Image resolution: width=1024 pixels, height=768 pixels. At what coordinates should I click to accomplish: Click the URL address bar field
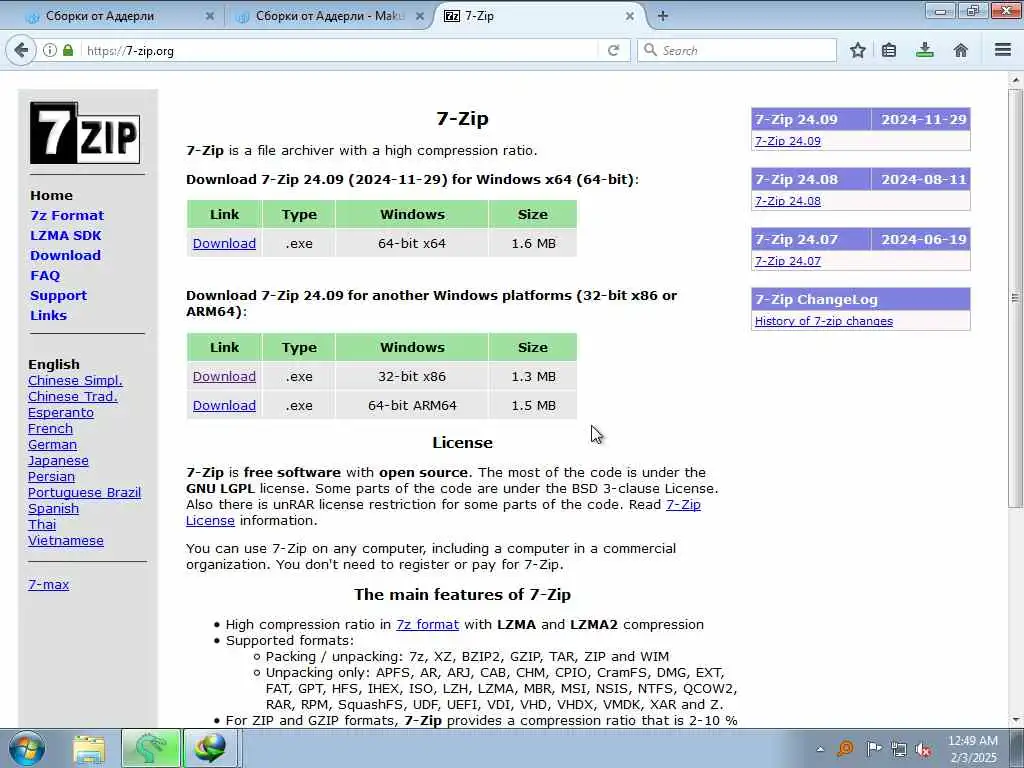coord(340,50)
